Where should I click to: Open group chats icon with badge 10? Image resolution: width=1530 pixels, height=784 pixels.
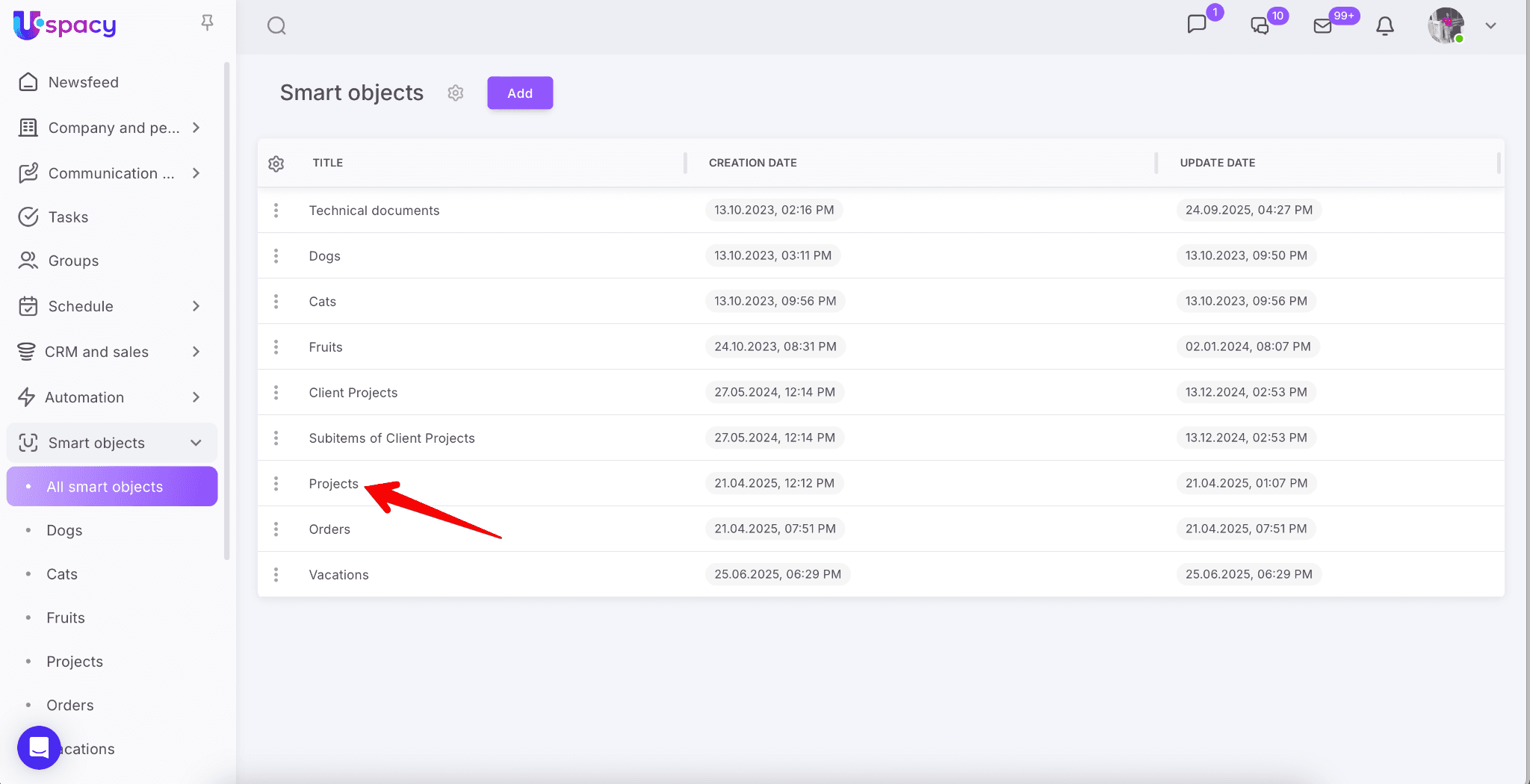pos(1260,26)
